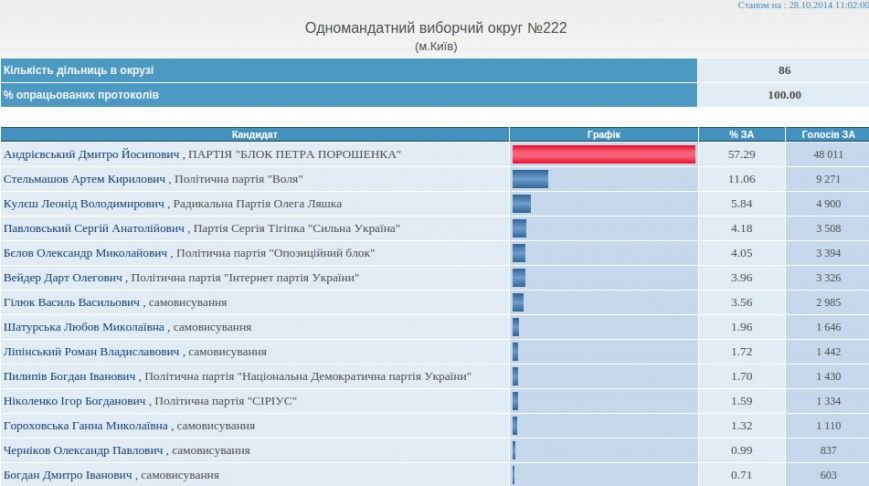The height and width of the screenshot is (486, 869).
Task: Select candidate Пилипів Богдан Іванович
Action: click(x=69, y=376)
